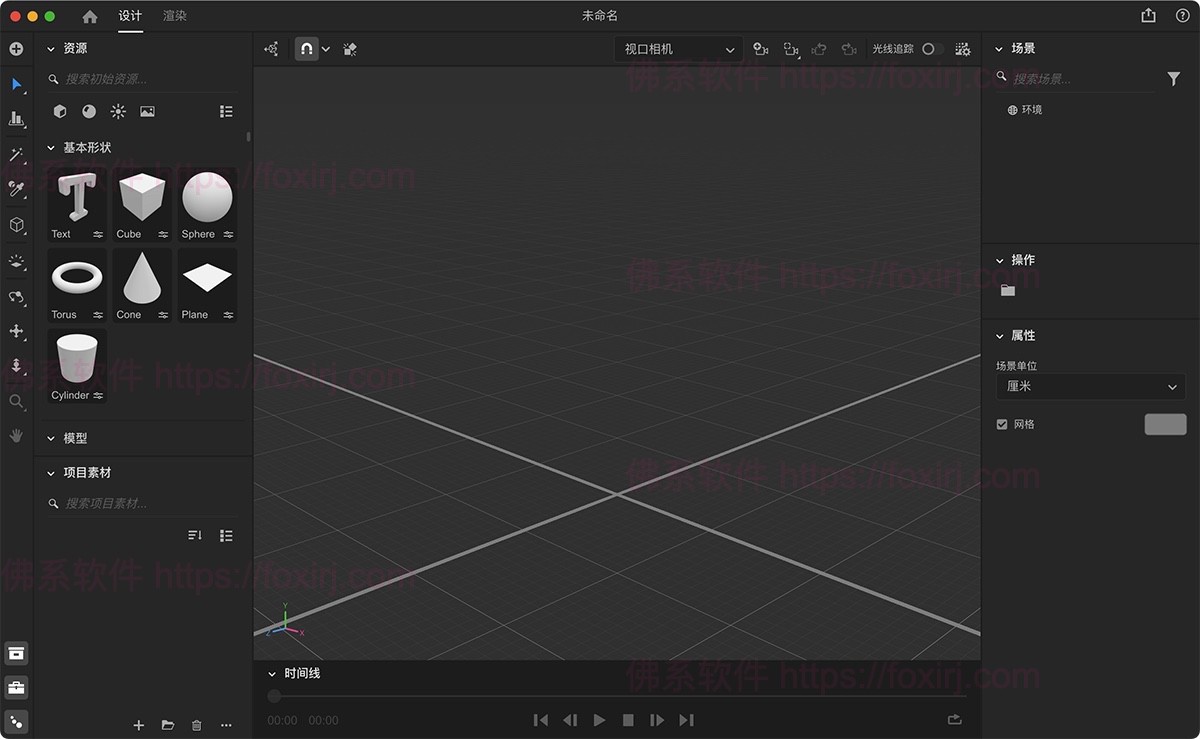Uncheck the 网格 grid checkbox
The width and height of the screenshot is (1200, 739).
[1002, 425]
